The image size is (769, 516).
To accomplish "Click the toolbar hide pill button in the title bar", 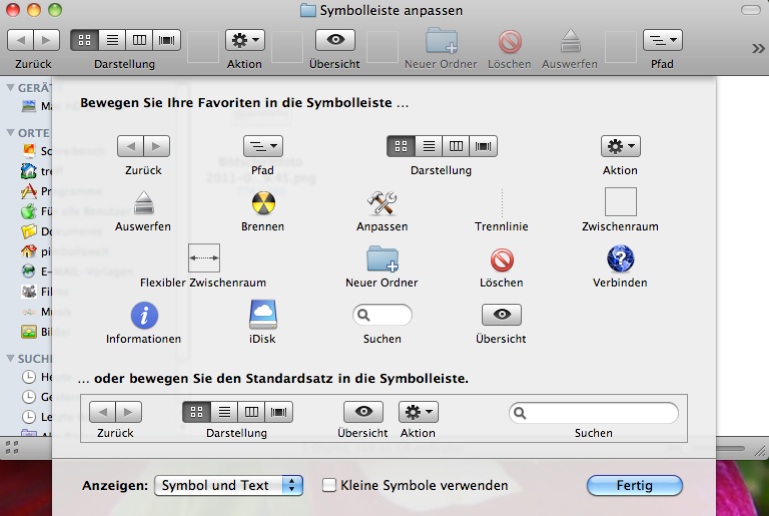I will pos(750,10).
